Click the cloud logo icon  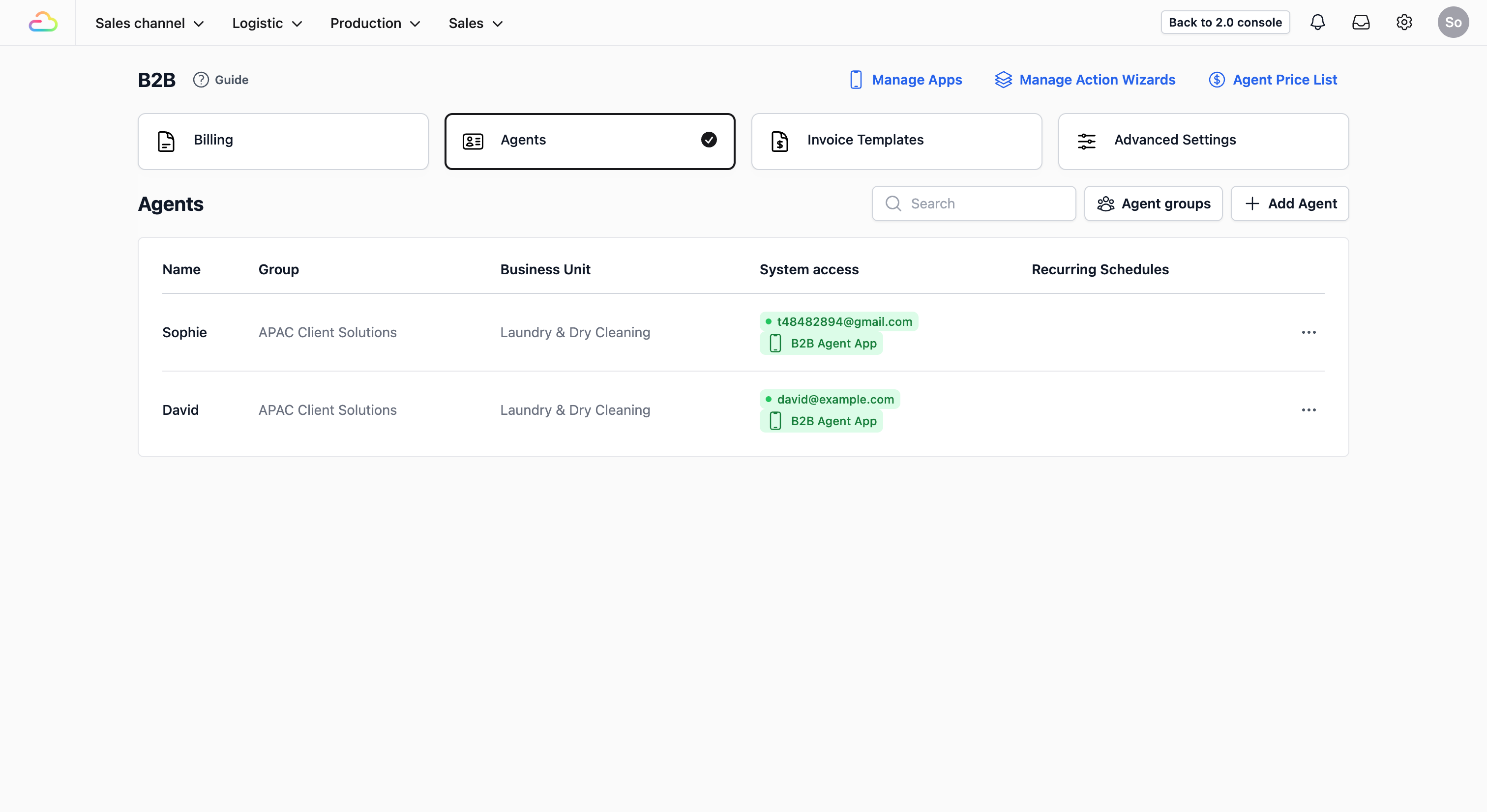43,23
